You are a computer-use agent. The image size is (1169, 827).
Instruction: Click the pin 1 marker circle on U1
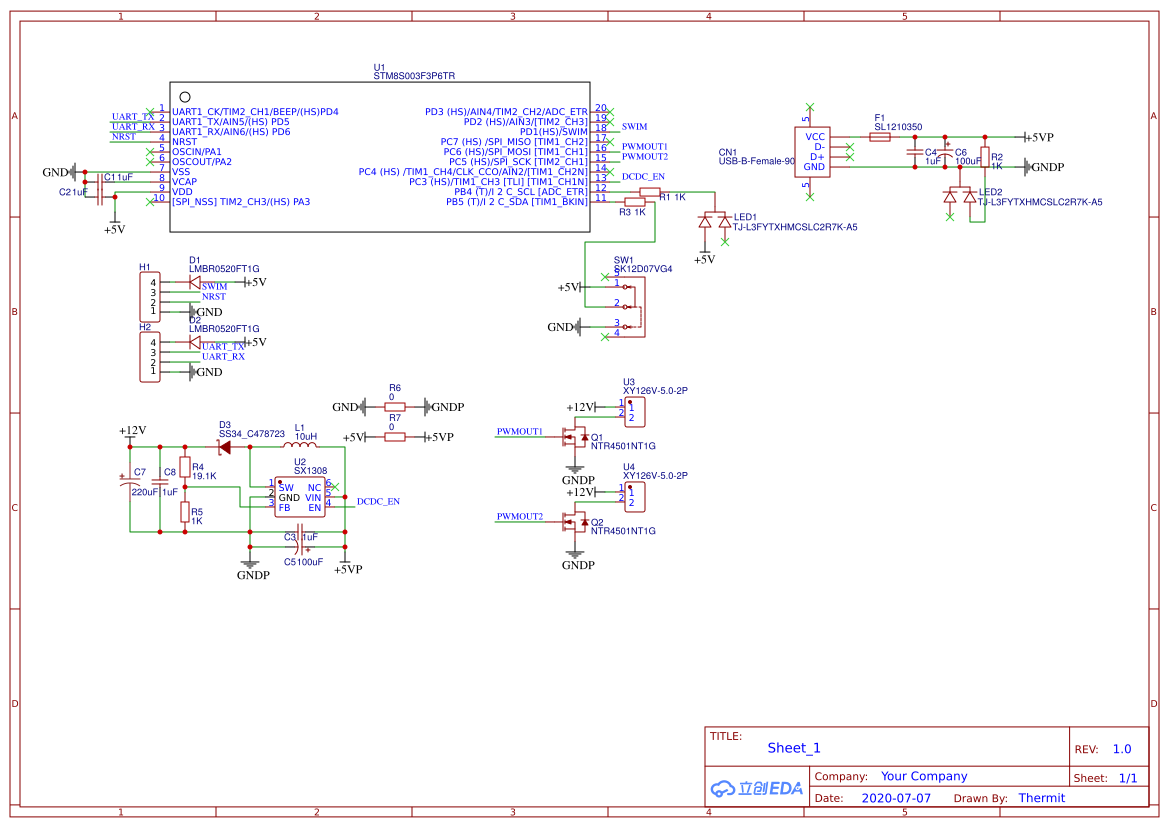coord(185,97)
